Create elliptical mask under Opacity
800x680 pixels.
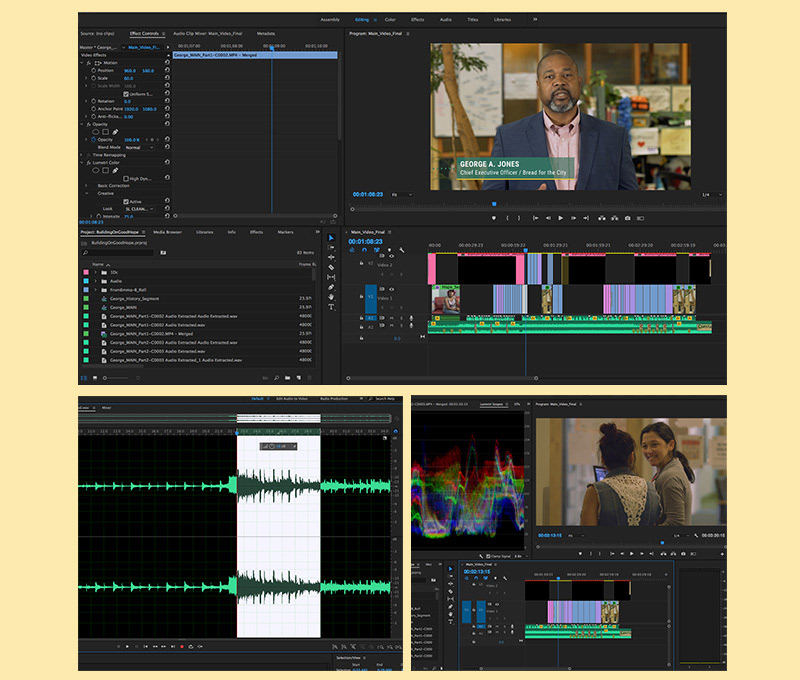95,132
